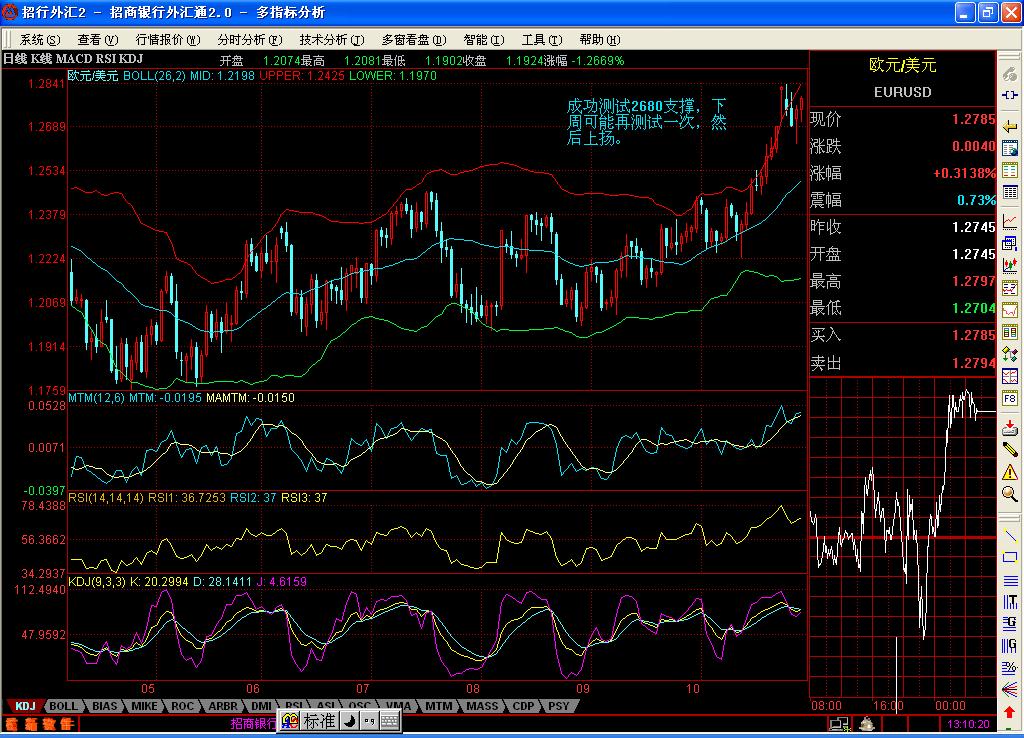
Task: Select the vertical lines G tool
Action: [1010, 646]
